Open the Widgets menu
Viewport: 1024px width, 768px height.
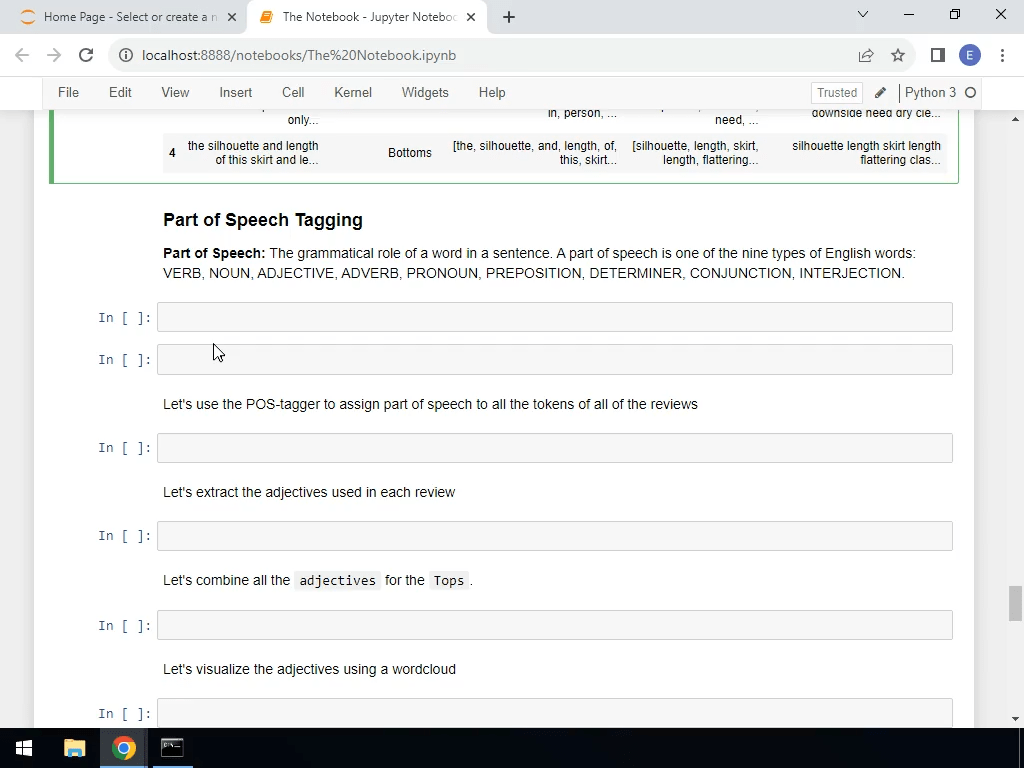pos(424,92)
